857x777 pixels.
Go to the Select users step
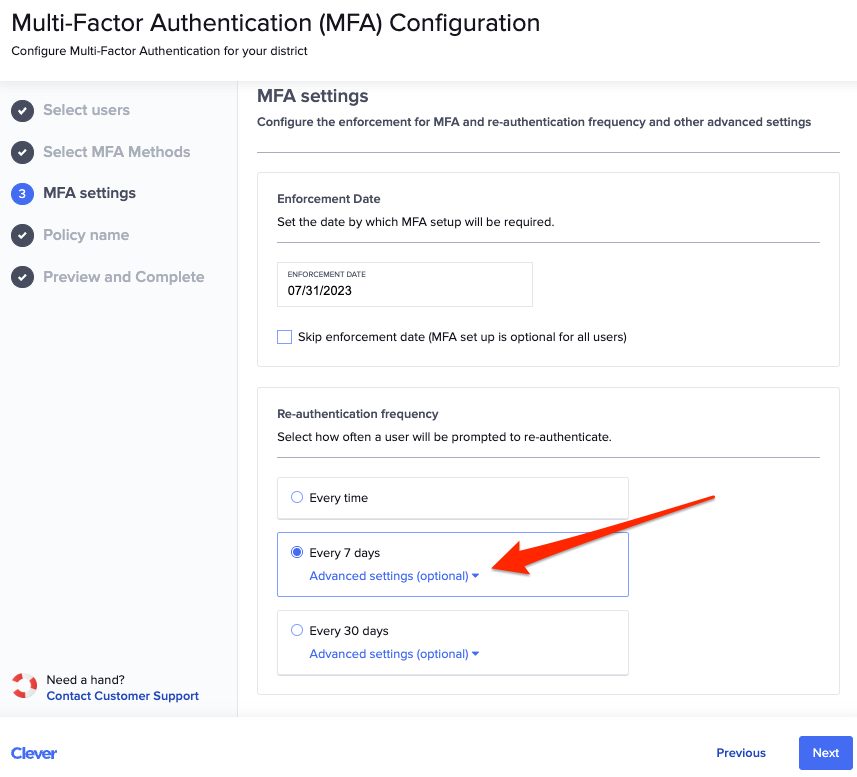pyautogui.click(x=84, y=110)
